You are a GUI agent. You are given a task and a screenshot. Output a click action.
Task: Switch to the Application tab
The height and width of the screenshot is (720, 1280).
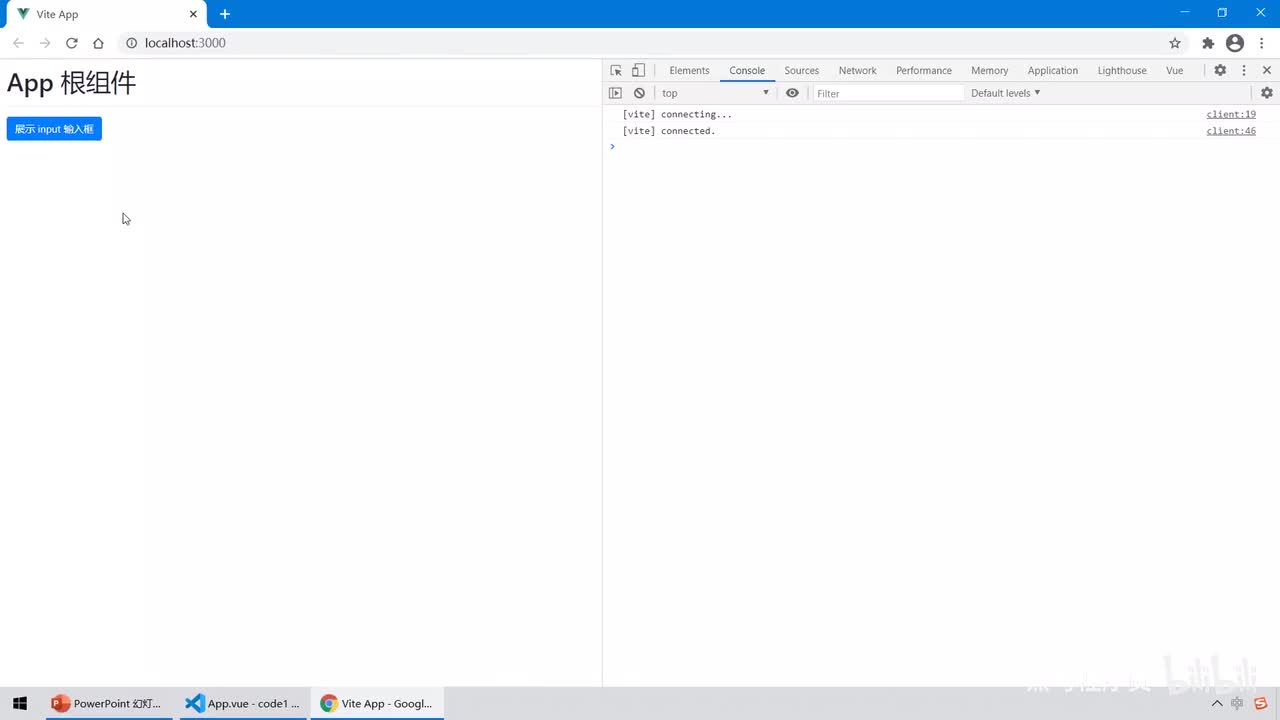(1053, 70)
